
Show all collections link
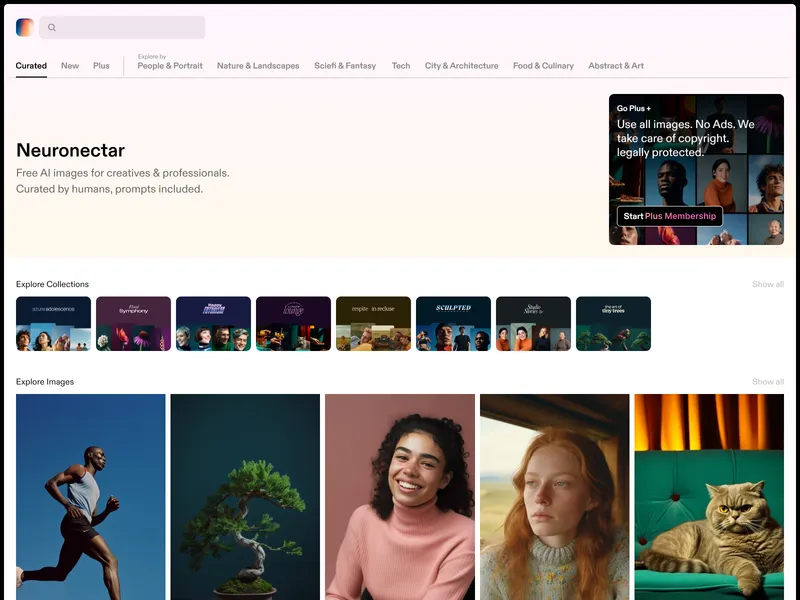pos(768,284)
